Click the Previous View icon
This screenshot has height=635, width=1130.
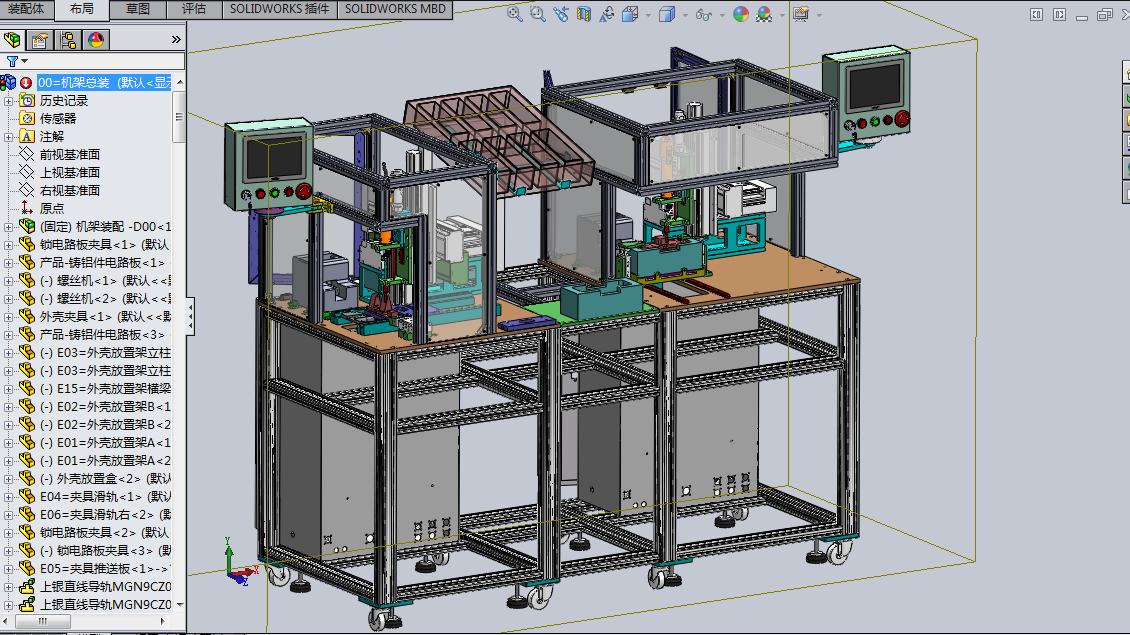click(x=560, y=14)
